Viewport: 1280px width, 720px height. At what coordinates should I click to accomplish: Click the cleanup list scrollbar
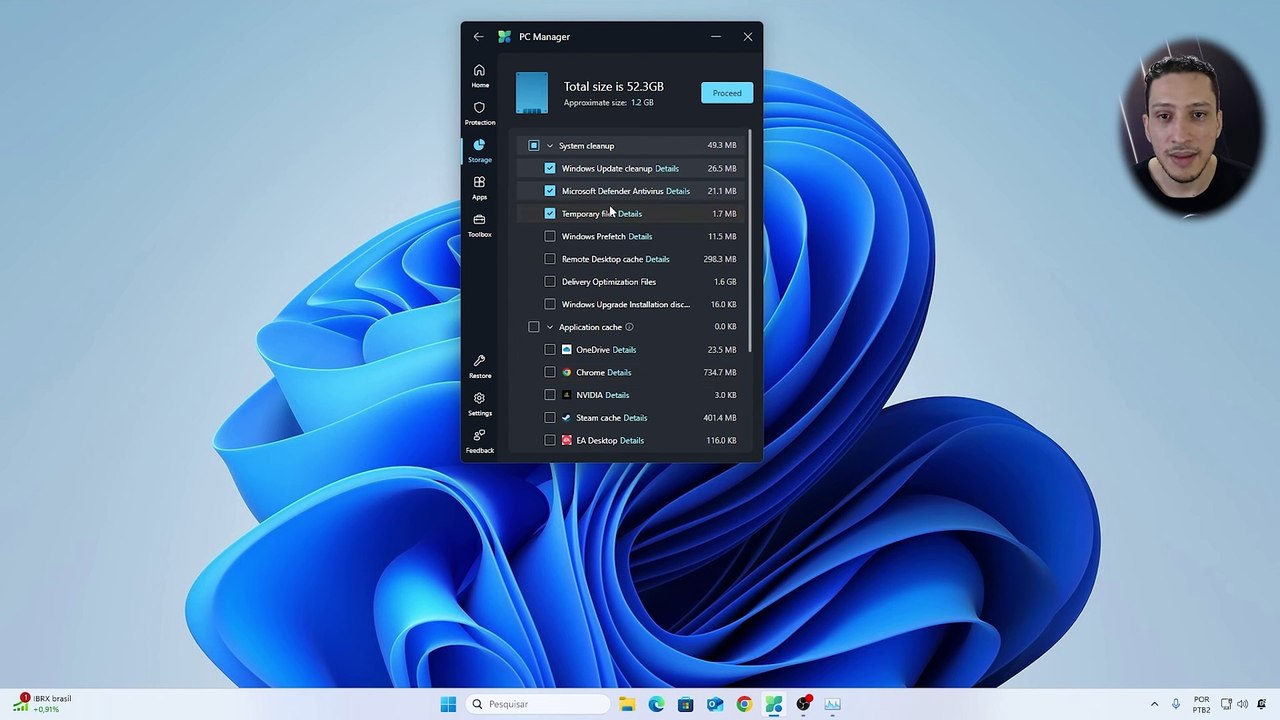(750, 240)
